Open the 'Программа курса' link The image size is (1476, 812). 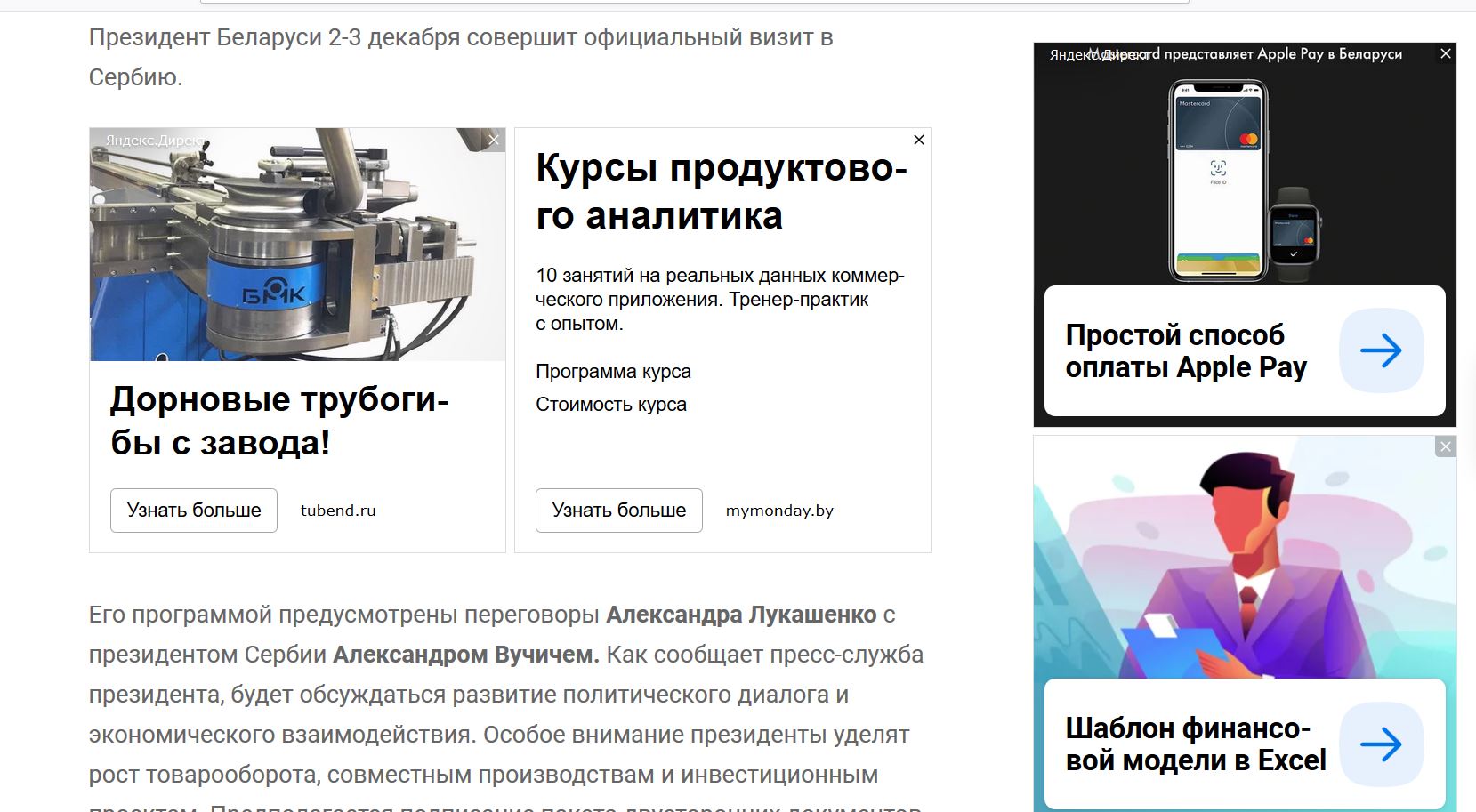[x=613, y=372]
